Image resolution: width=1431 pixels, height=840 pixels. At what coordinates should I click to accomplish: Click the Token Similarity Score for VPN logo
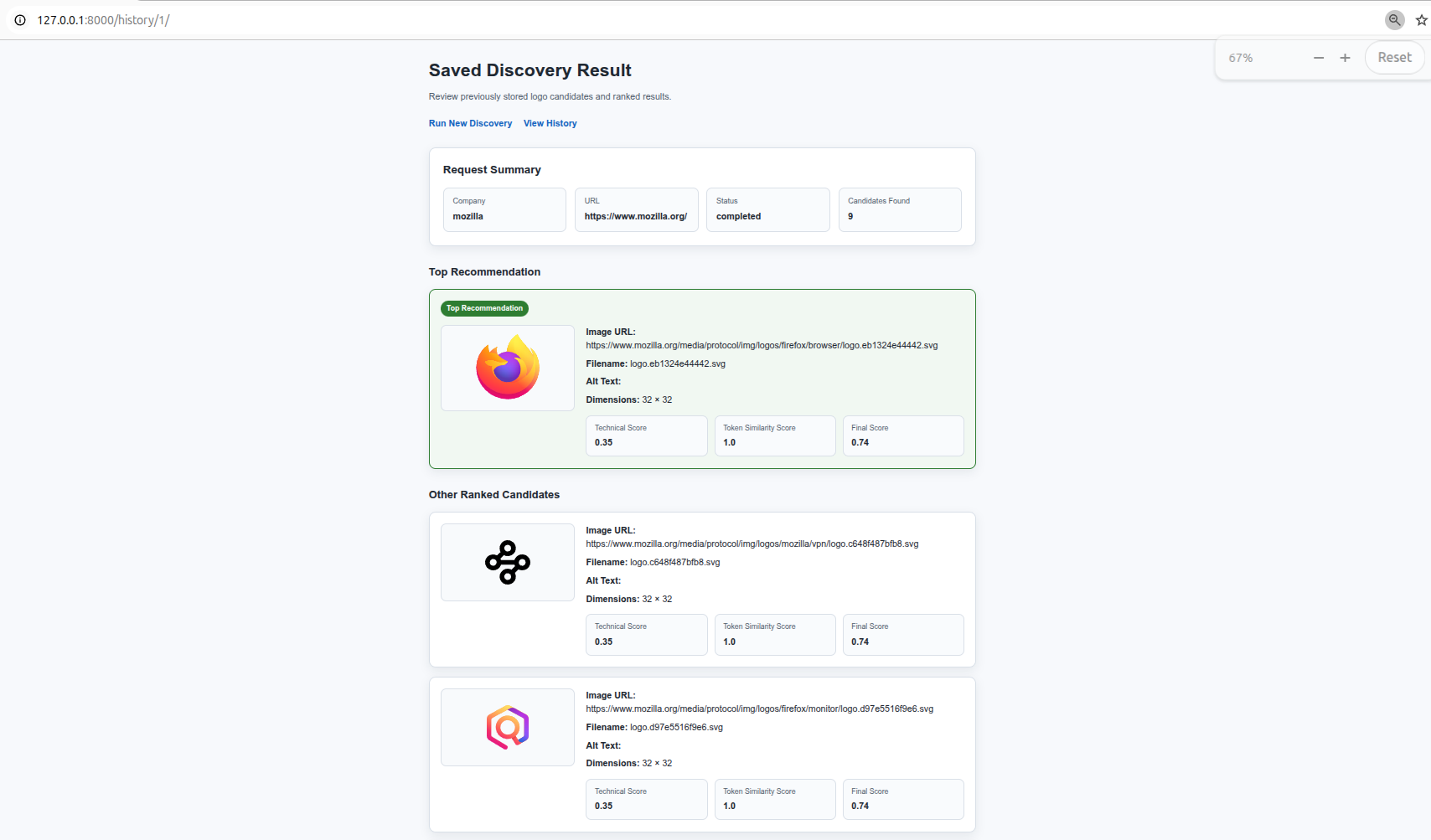775,635
